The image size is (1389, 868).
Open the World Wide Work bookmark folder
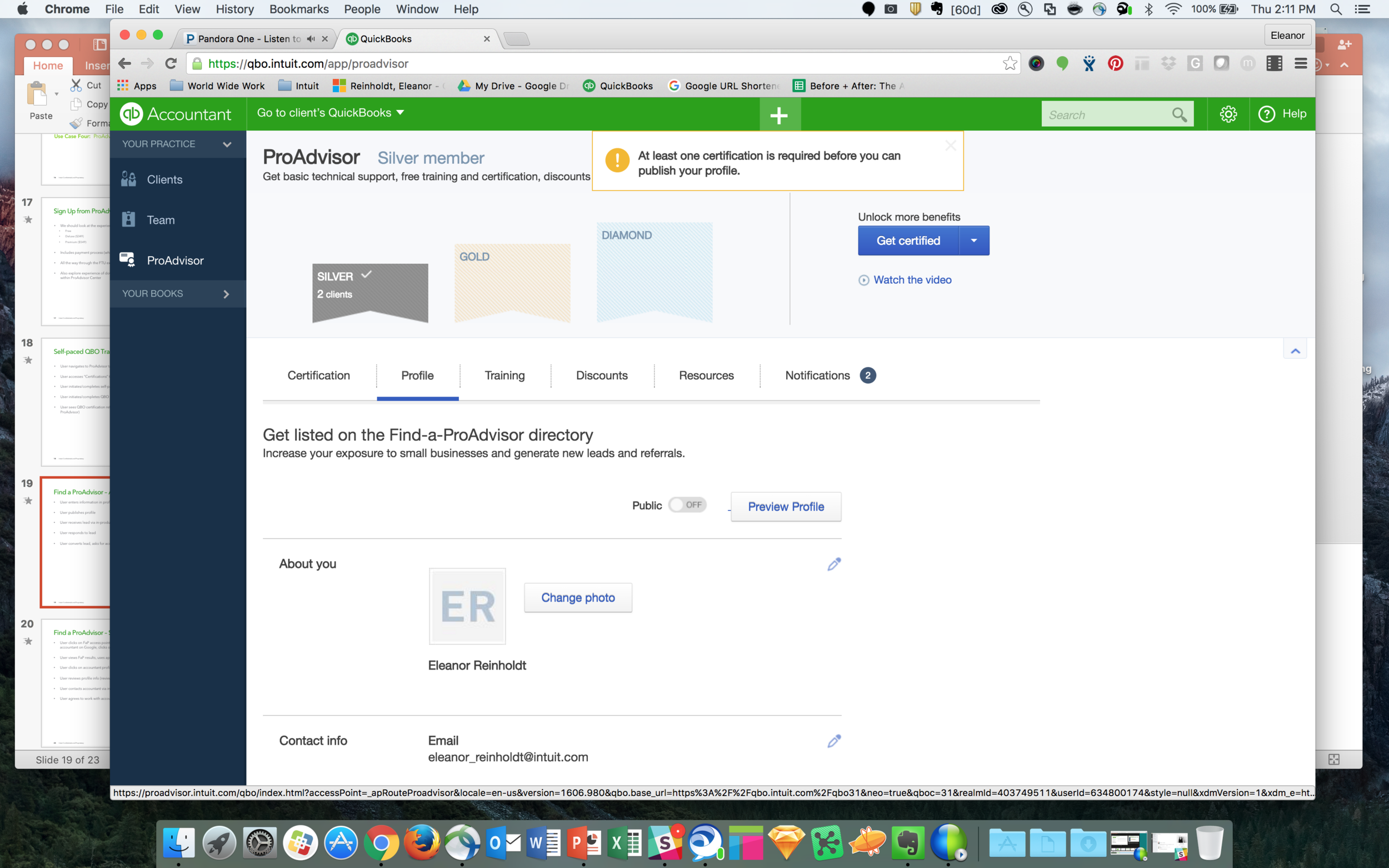pyautogui.click(x=217, y=86)
